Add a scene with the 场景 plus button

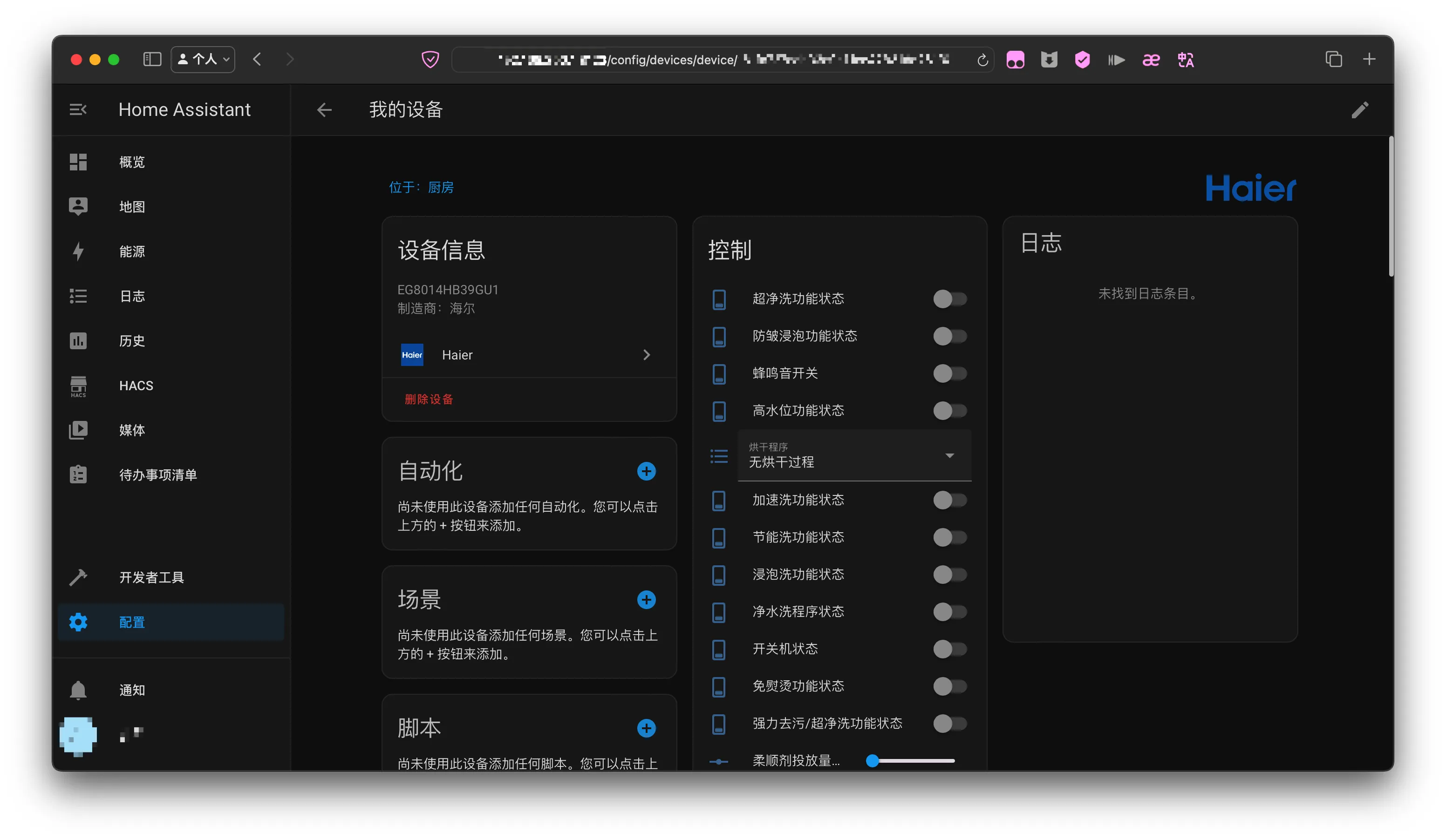646,600
